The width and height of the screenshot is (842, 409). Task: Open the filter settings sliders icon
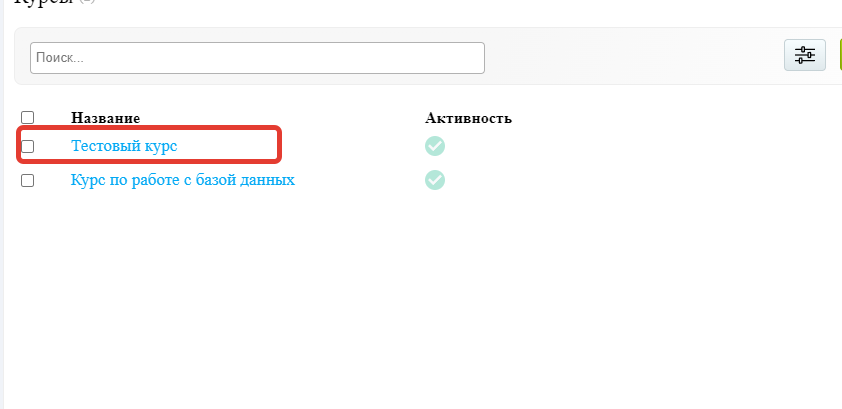click(x=804, y=56)
